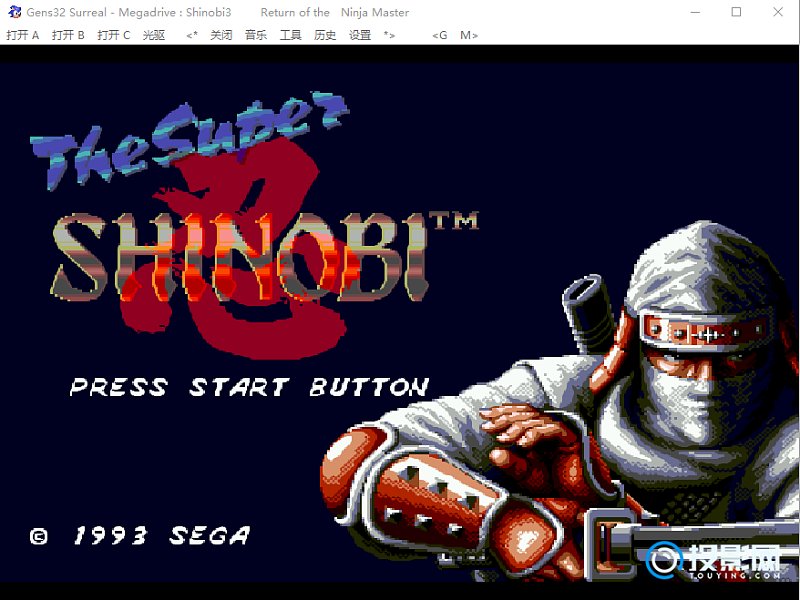Image resolution: width=800 pixels, height=600 pixels.
Task: Click the PRESS START BUTTON text
Action: pyautogui.click(x=249, y=387)
